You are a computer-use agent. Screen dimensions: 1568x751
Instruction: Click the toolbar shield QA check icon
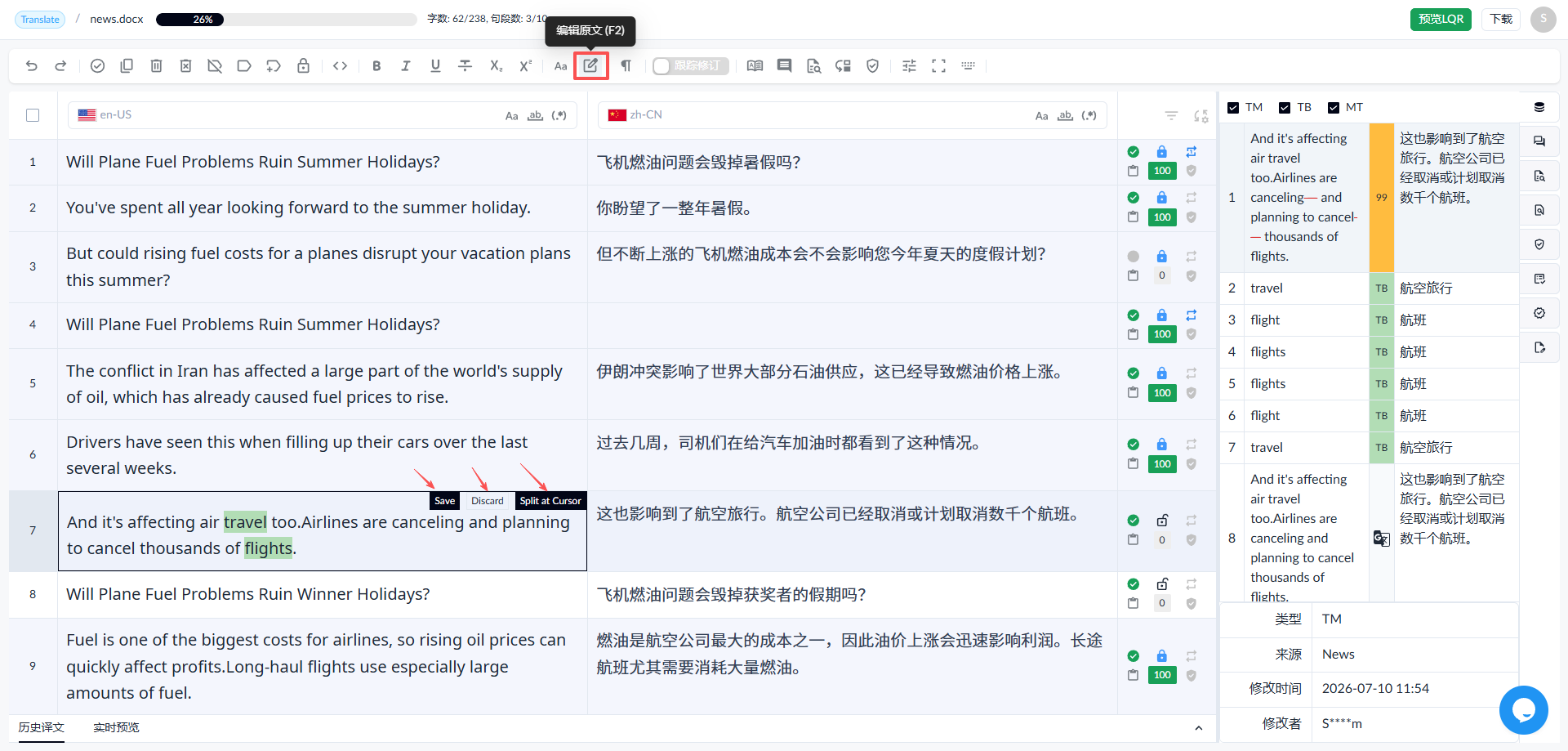pyautogui.click(x=872, y=66)
